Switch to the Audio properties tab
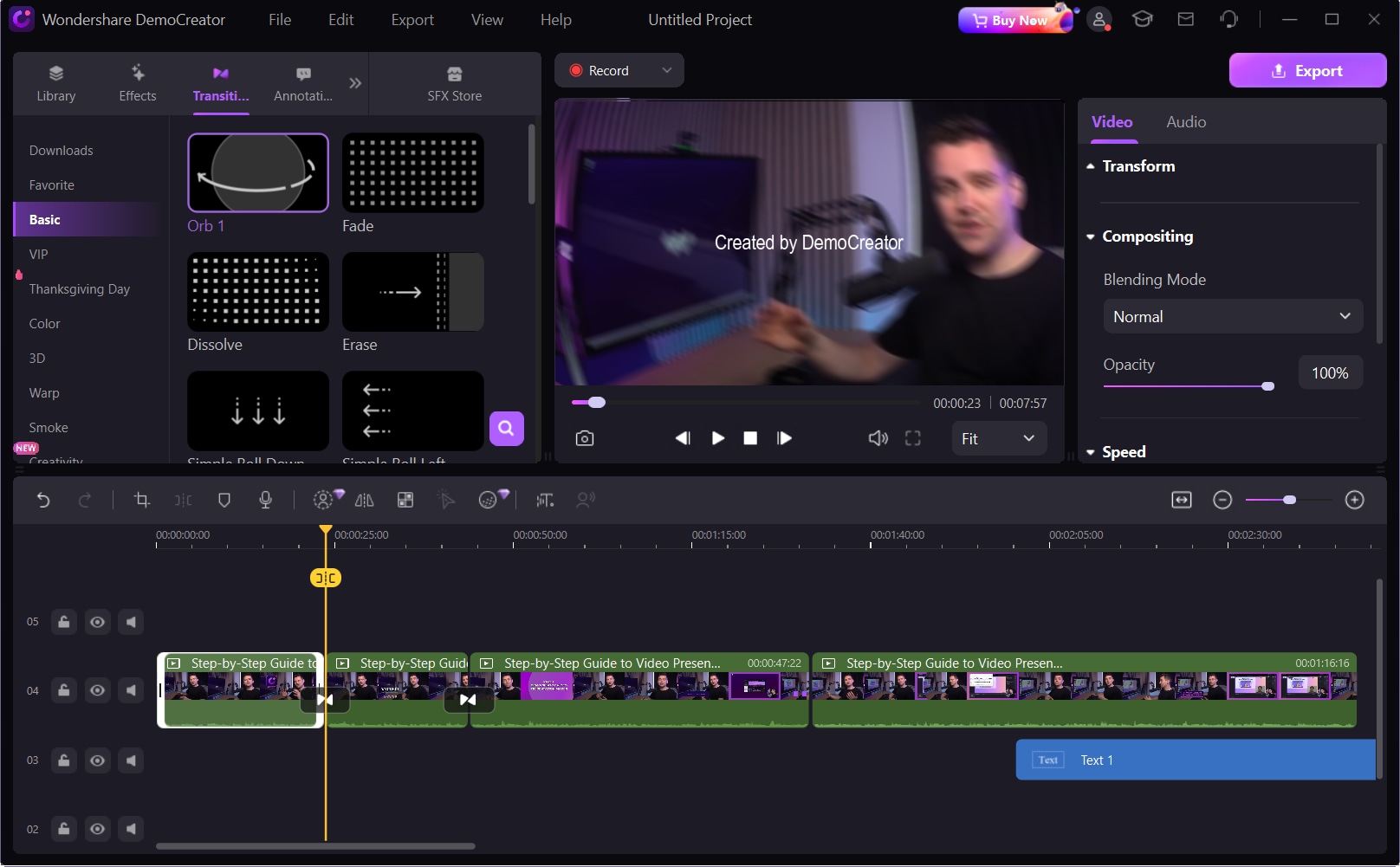 click(x=1185, y=122)
